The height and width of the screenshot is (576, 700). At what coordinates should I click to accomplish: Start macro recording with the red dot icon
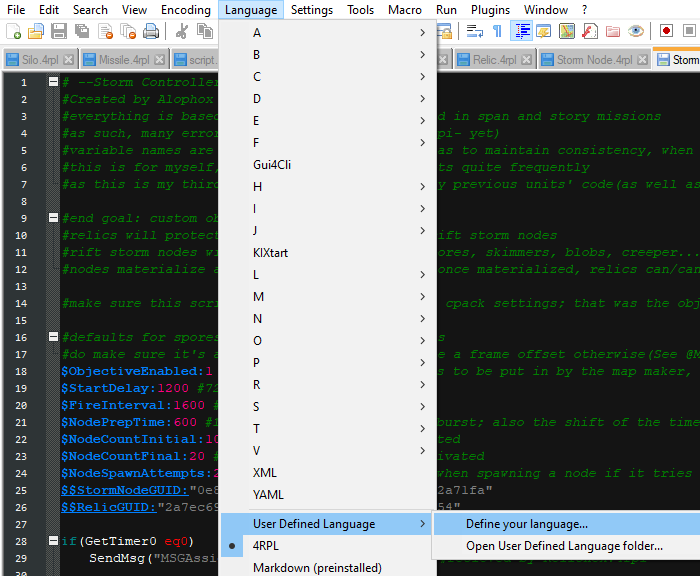tap(665, 32)
